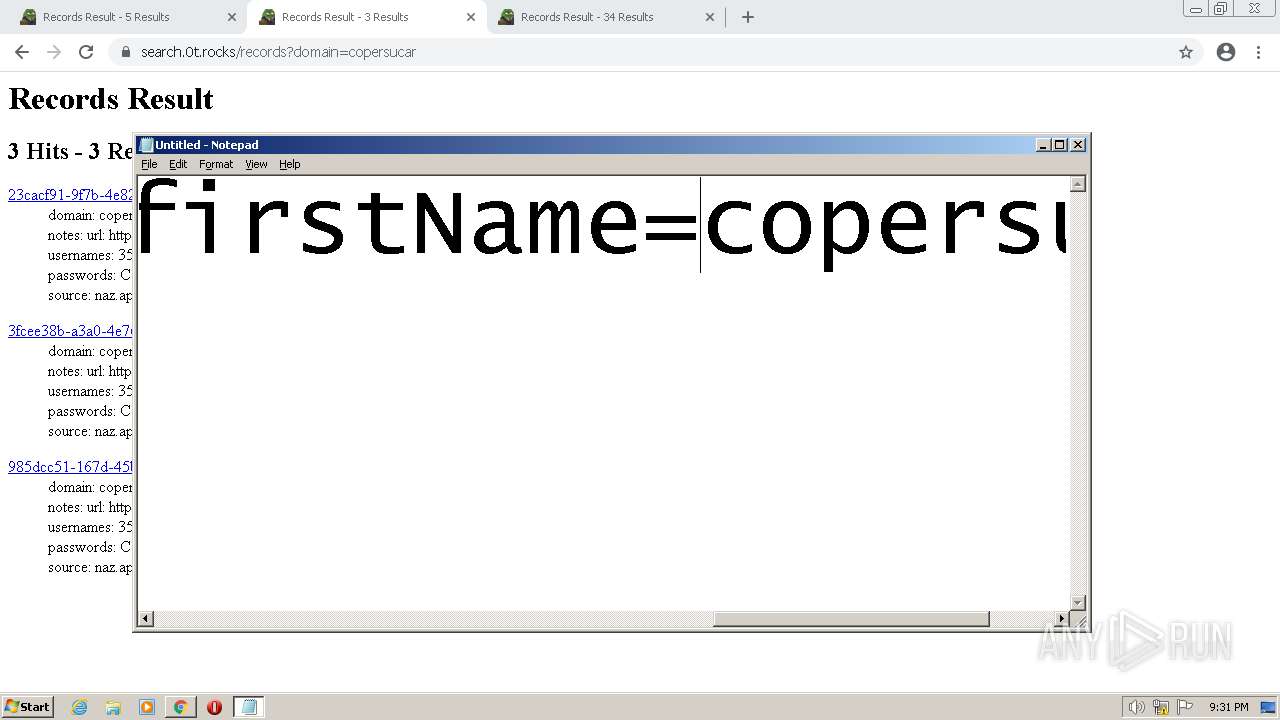Open Notepad's Help menu
This screenshot has height=720, width=1280.
click(289, 164)
